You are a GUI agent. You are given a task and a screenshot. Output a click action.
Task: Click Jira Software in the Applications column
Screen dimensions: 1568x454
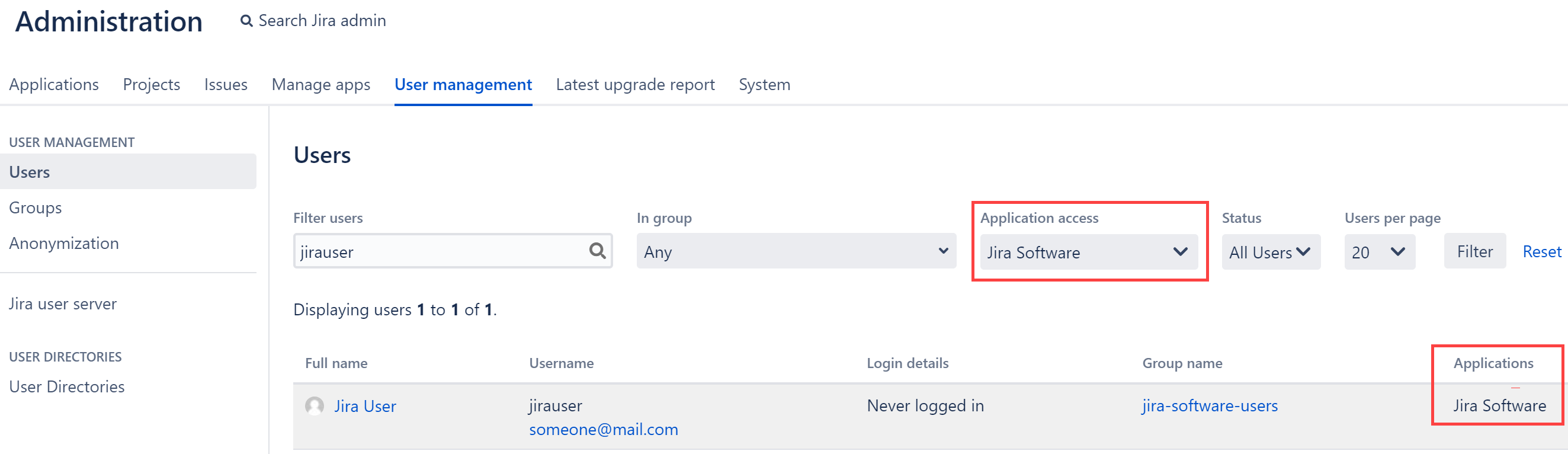[x=1499, y=406]
